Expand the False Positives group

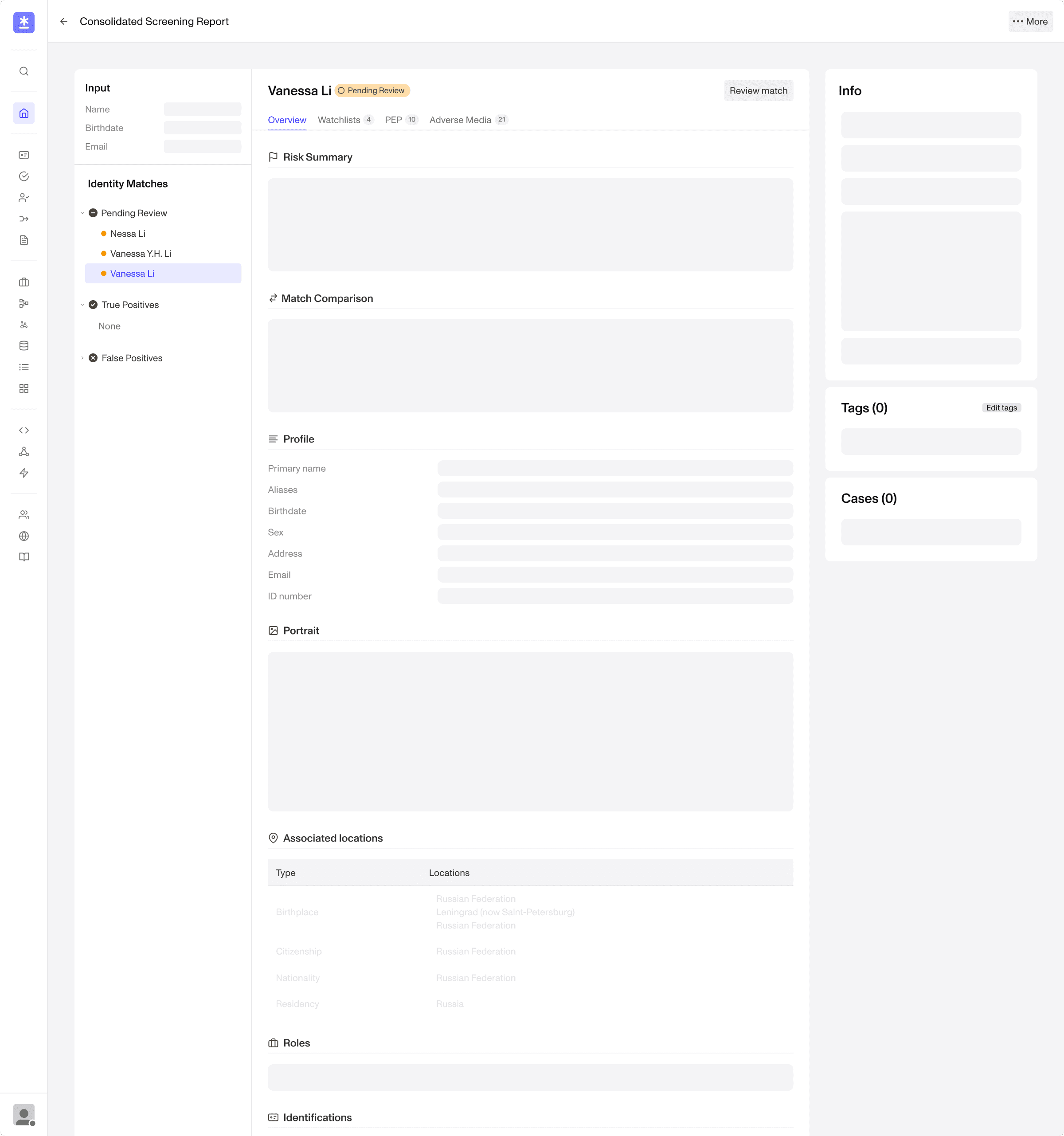click(x=82, y=358)
